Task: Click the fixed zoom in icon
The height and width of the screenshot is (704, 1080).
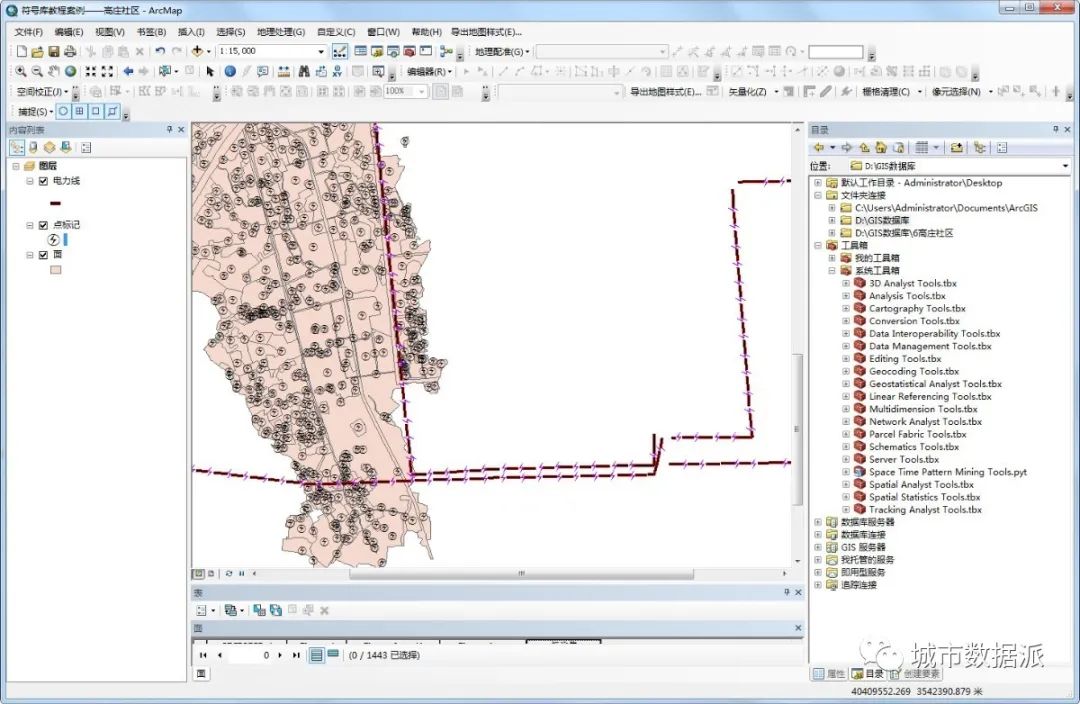Action: pyautogui.click(x=90, y=71)
